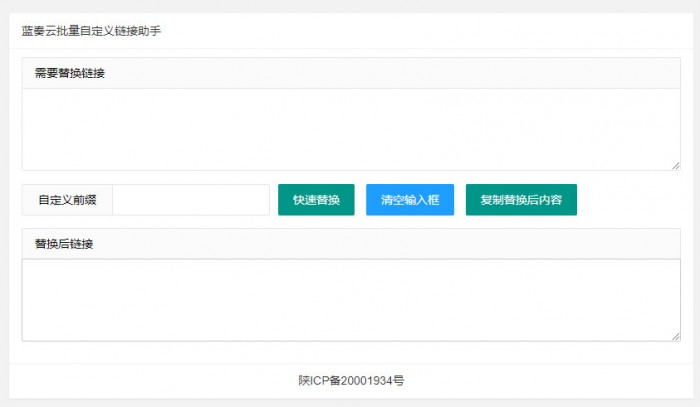Click the 蓝奏云批量自定义链接助手 page title

pos(92,31)
